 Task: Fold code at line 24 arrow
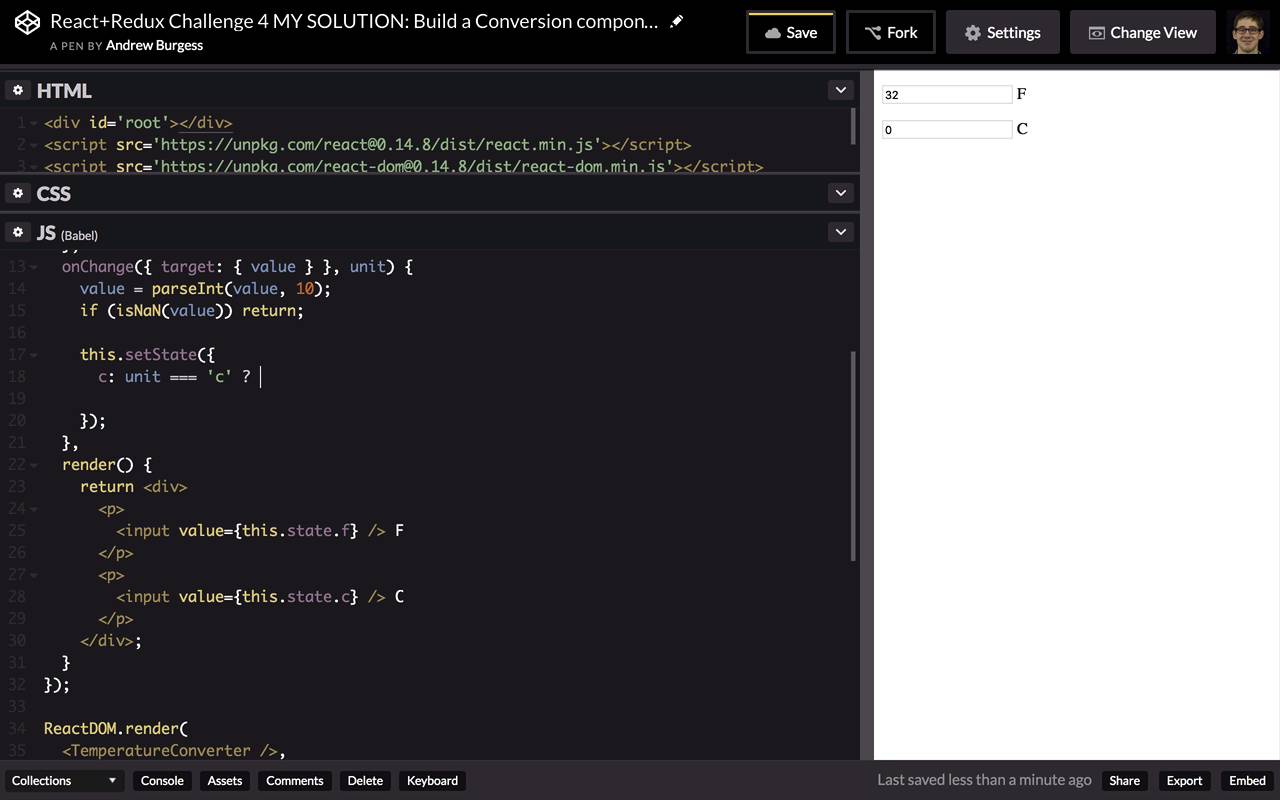coord(35,509)
